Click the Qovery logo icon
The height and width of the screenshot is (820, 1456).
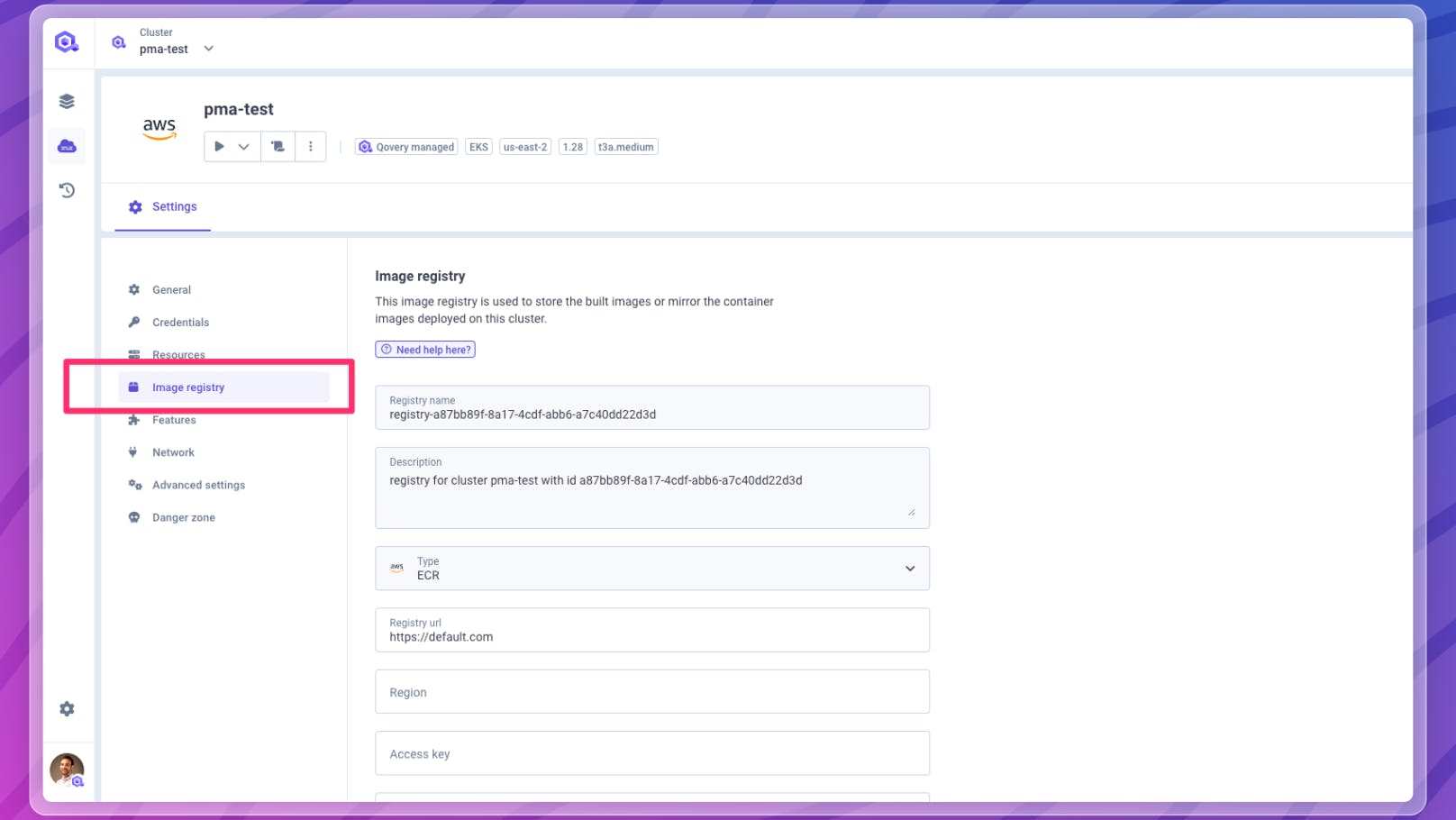tap(67, 42)
